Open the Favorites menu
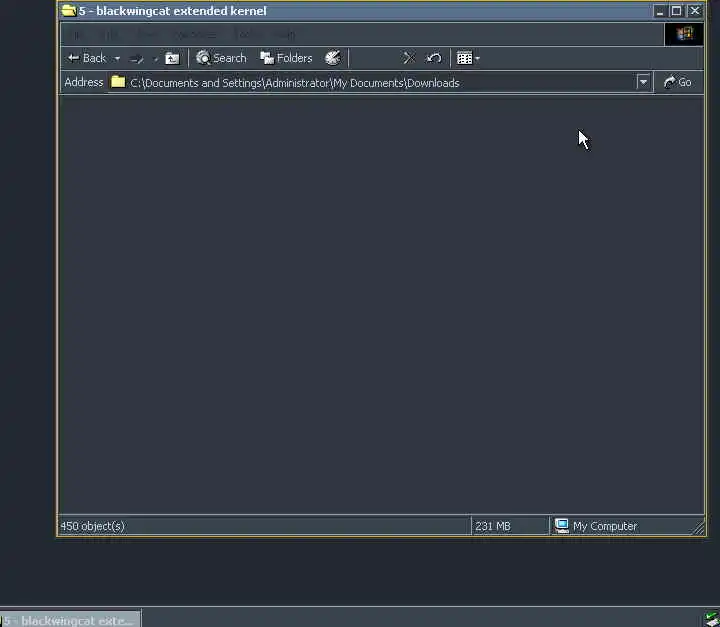The height and width of the screenshot is (627, 720). (194, 34)
